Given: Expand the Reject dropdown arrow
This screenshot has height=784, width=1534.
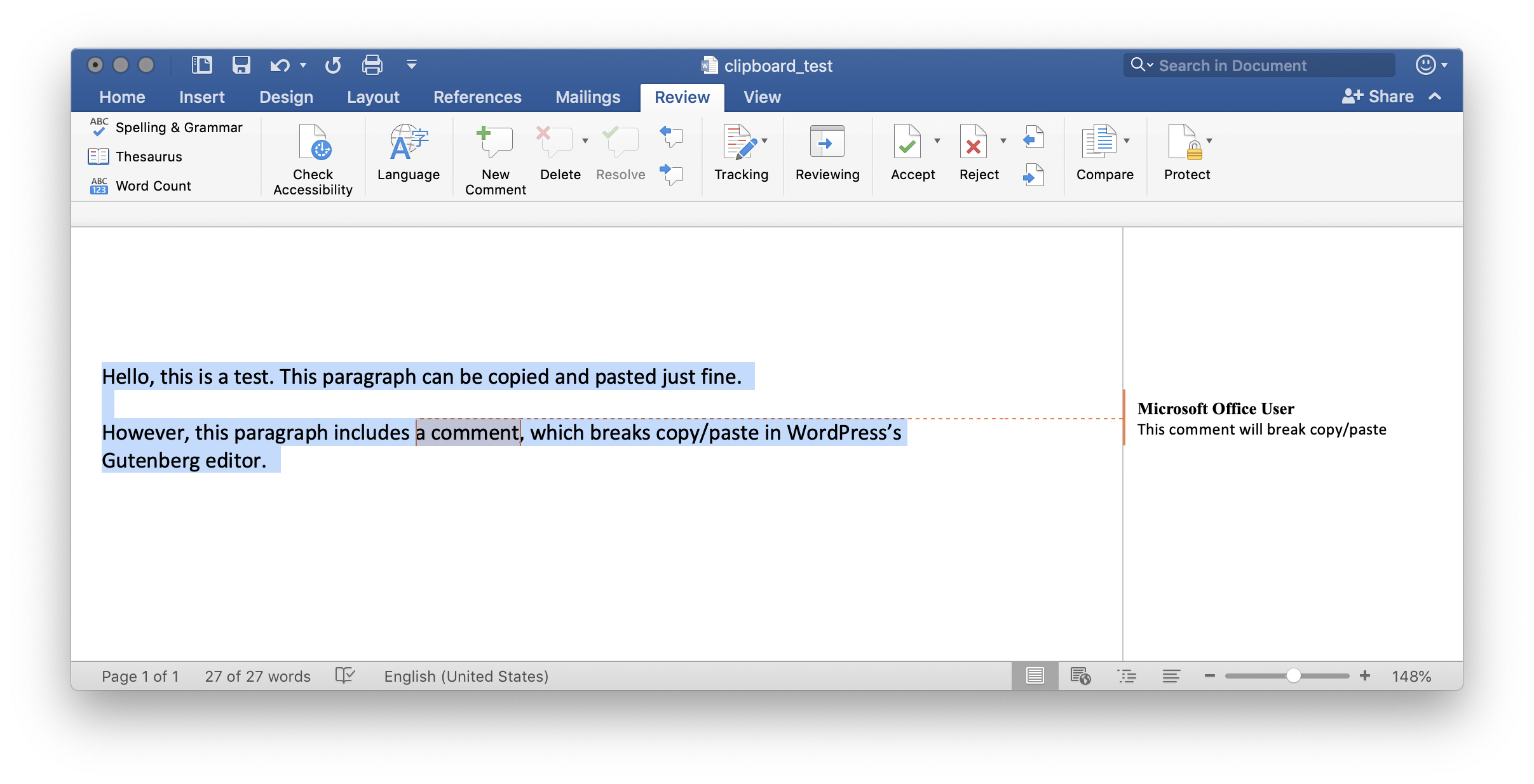Looking at the screenshot, I should [x=1003, y=141].
